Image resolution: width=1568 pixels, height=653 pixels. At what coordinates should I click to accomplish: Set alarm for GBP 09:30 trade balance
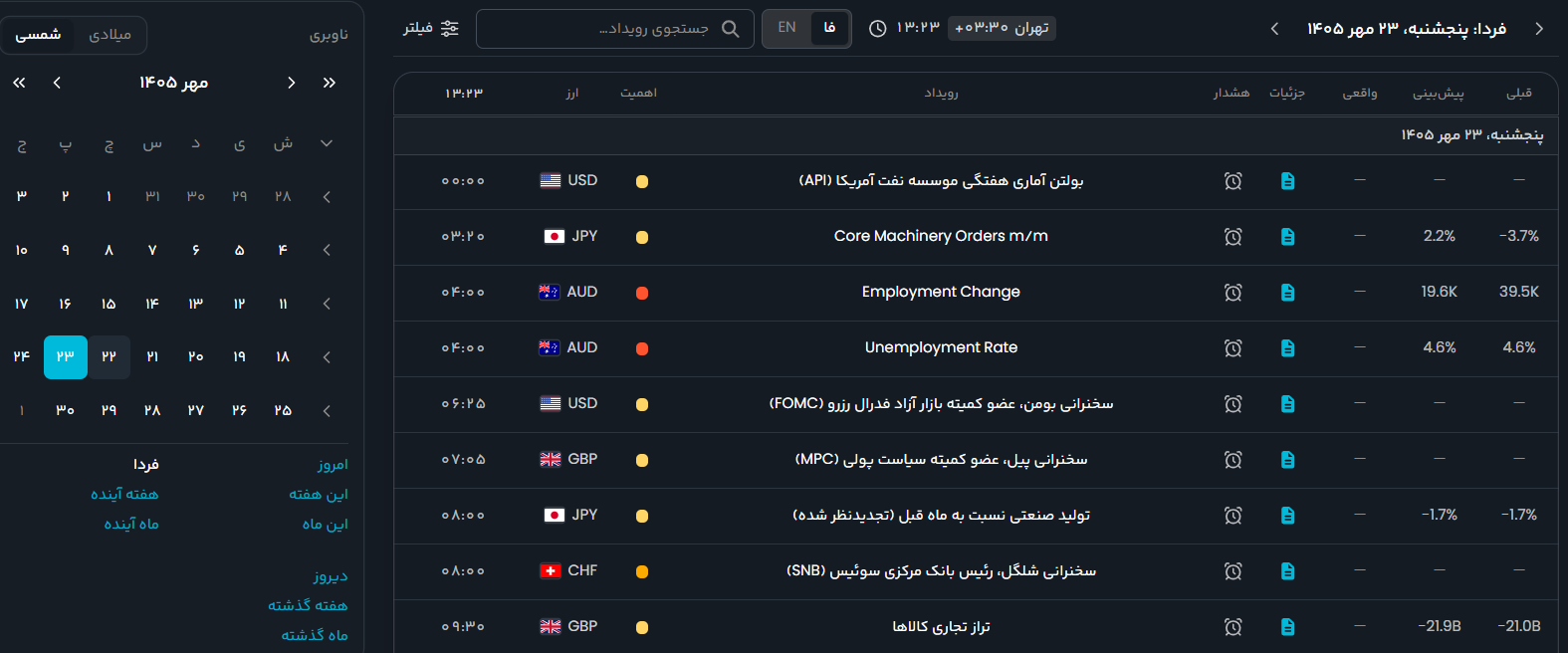coord(1232,627)
